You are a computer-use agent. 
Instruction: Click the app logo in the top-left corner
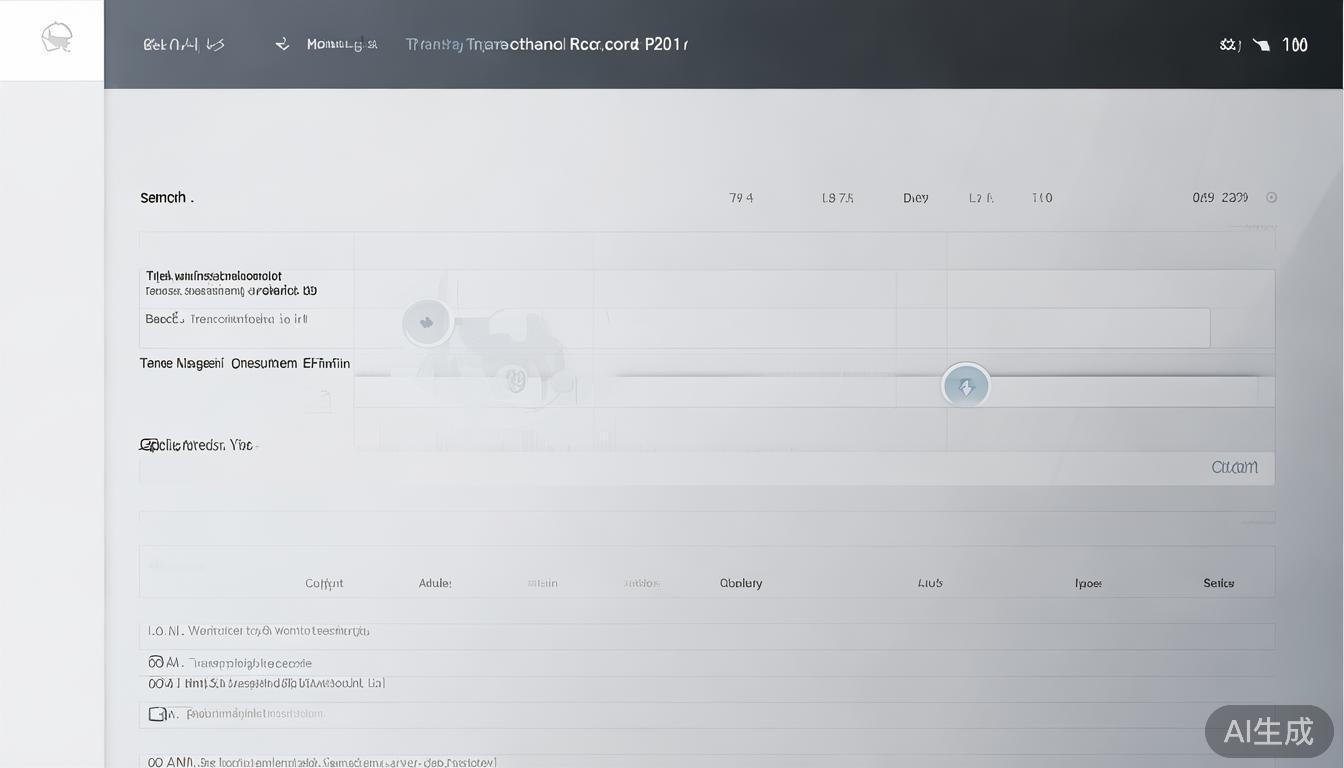(56, 38)
